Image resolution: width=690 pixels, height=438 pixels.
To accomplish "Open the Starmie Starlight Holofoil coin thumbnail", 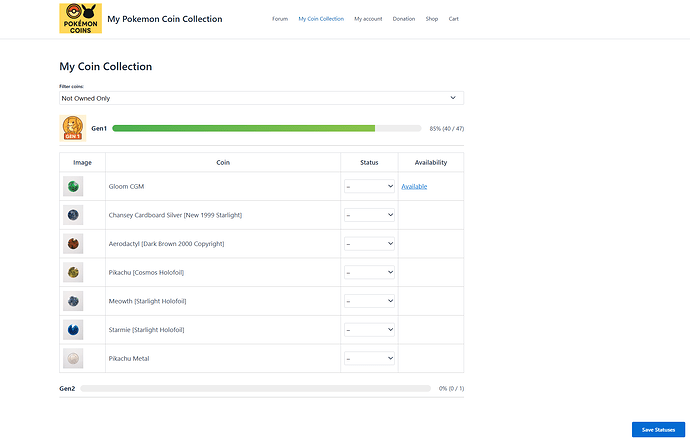I will coord(73,330).
